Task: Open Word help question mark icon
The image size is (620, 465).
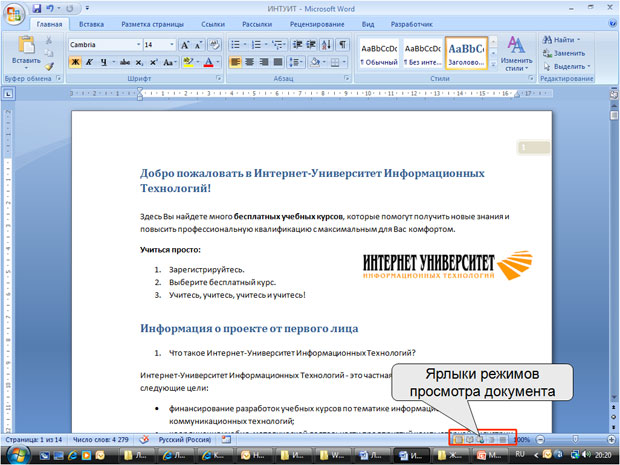Action: tap(612, 24)
